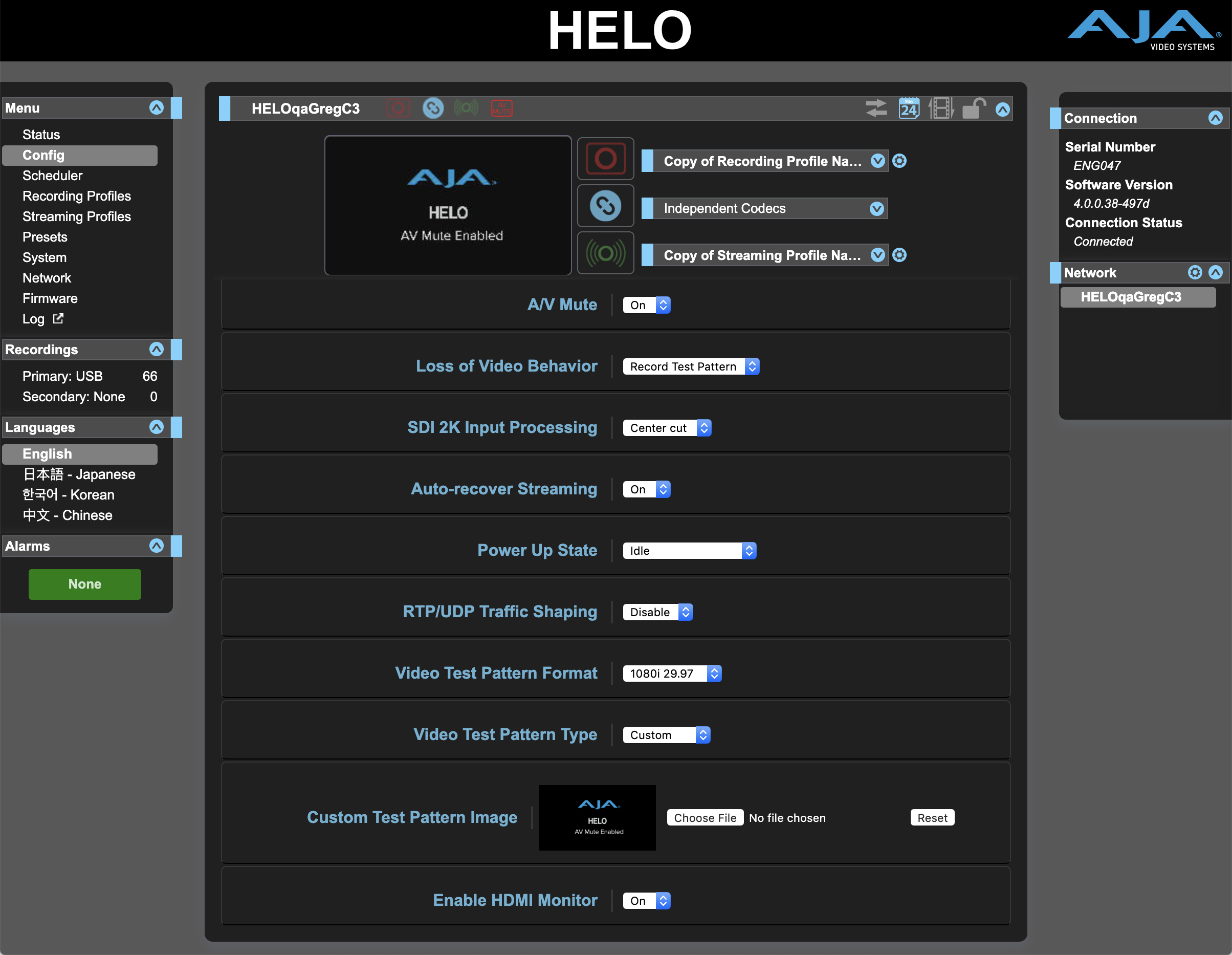This screenshot has width=1232, height=955.
Task: Open Power Up State dropdown
Action: tap(689, 550)
